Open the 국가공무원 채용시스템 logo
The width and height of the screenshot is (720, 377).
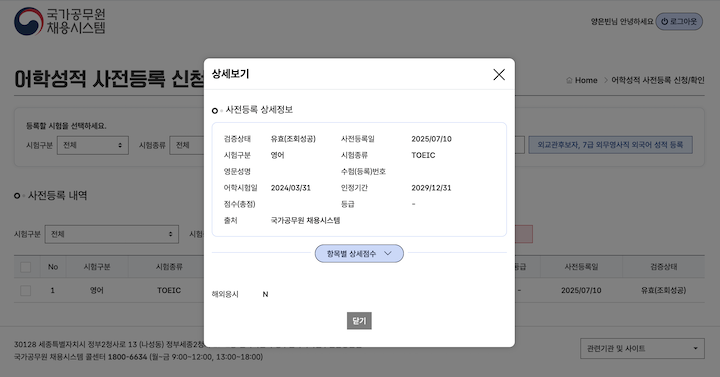click(60, 21)
